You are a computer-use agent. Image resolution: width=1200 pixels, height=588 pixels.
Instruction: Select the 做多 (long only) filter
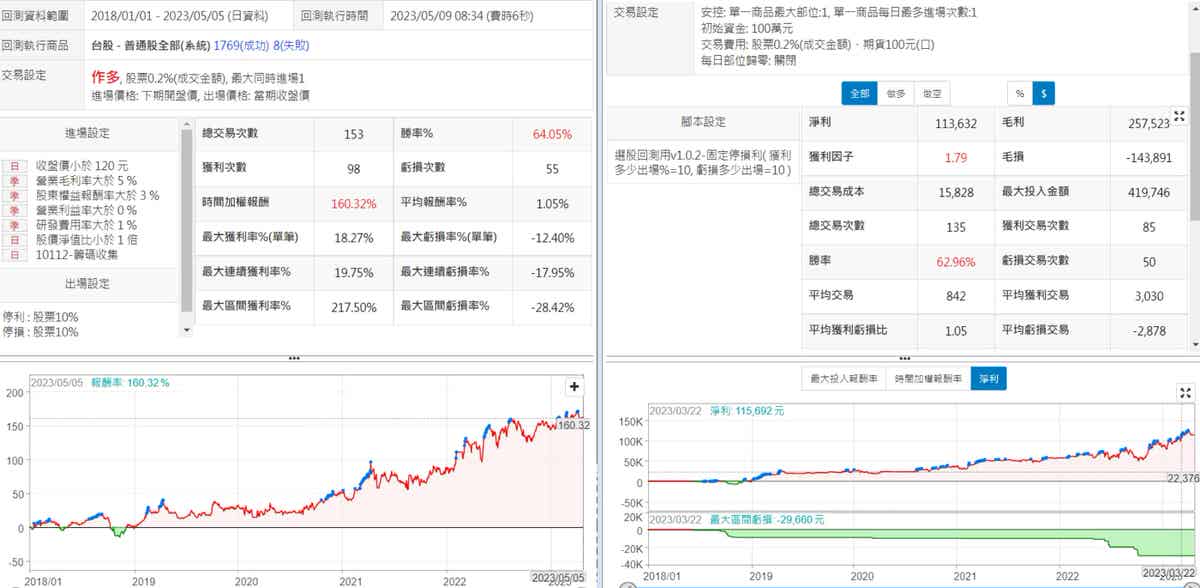[x=894, y=93]
